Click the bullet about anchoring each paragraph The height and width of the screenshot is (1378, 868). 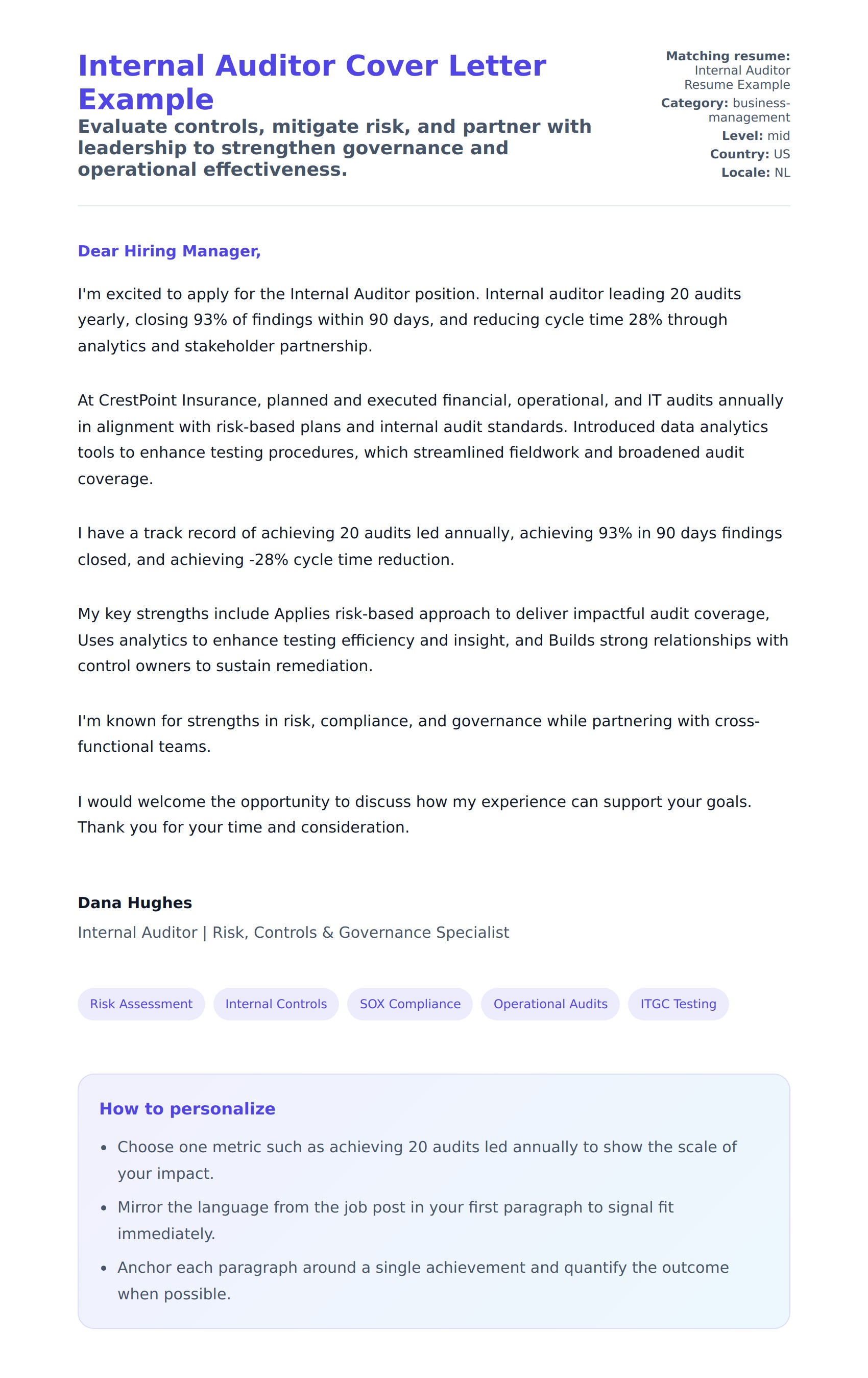[422, 1280]
